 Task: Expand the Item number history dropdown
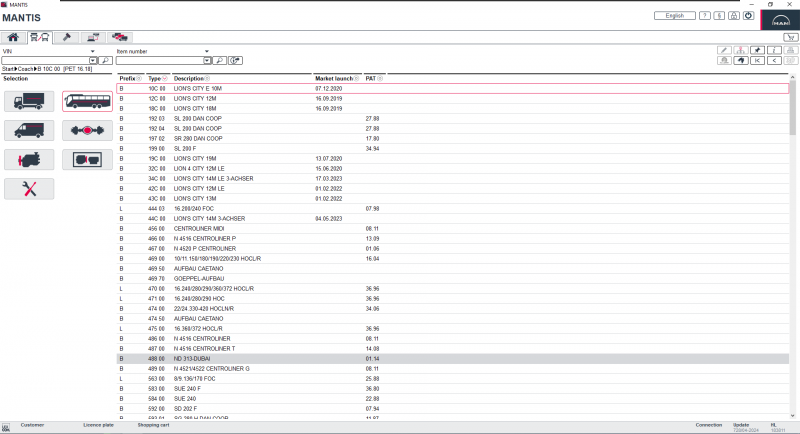point(207,61)
